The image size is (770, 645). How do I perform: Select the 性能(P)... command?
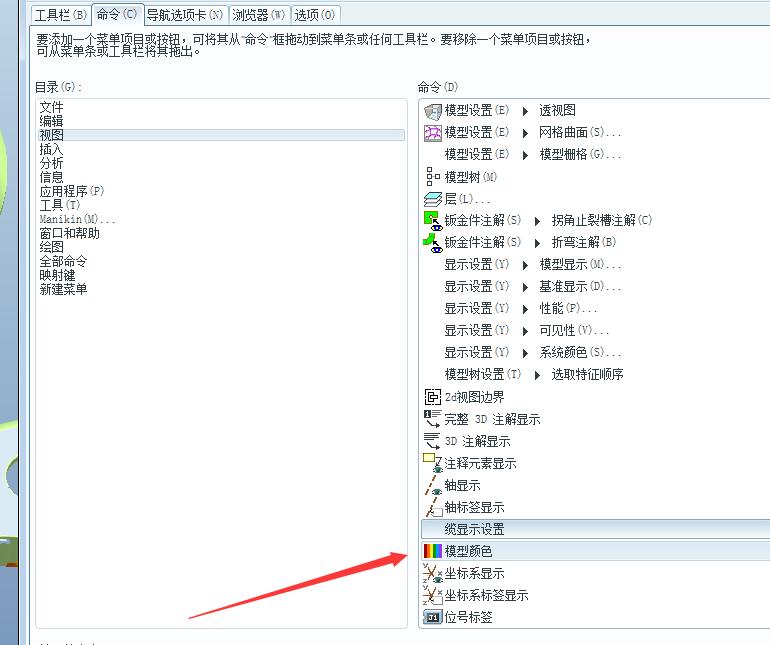coord(568,308)
